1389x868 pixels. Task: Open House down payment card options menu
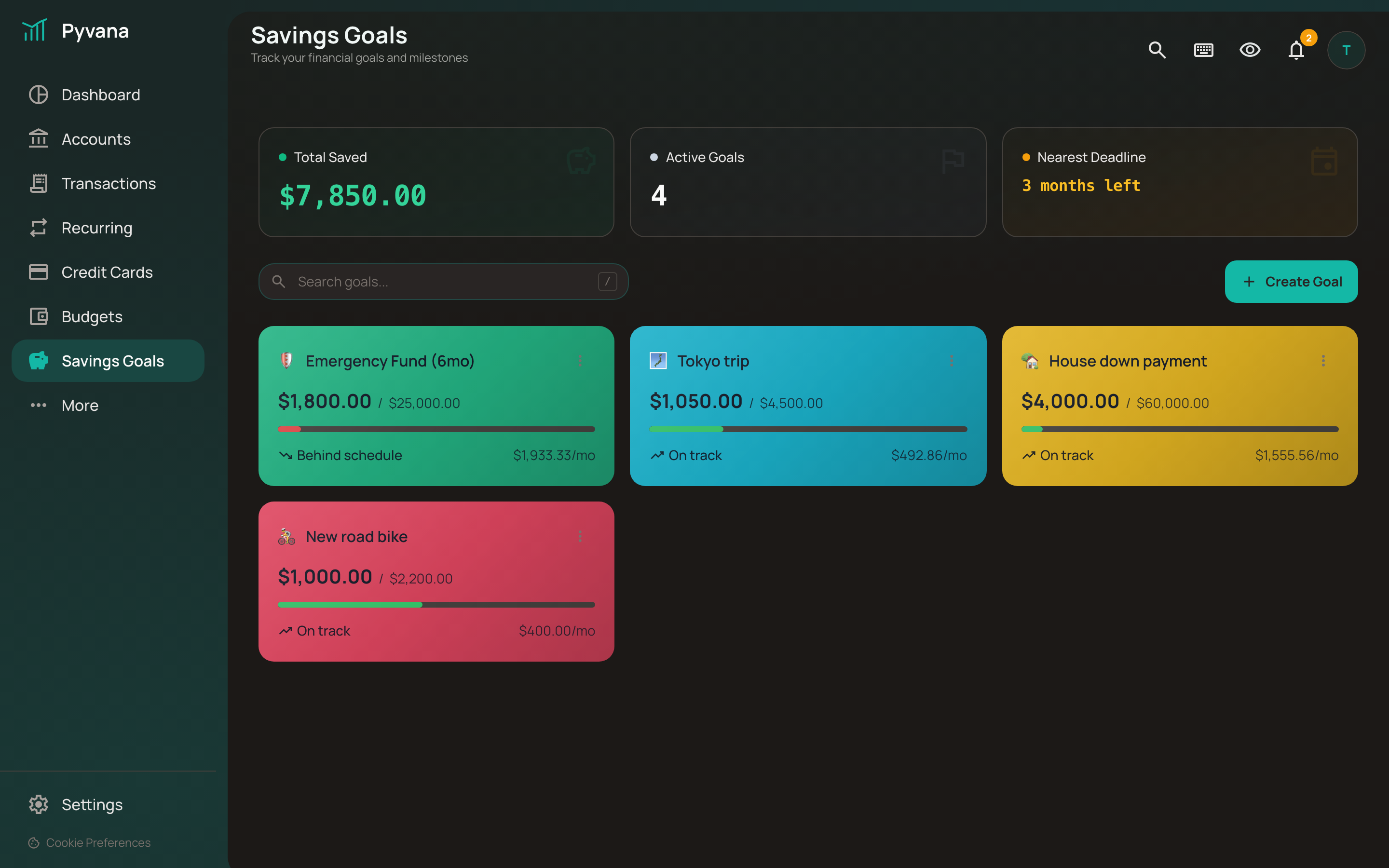pos(1323,361)
